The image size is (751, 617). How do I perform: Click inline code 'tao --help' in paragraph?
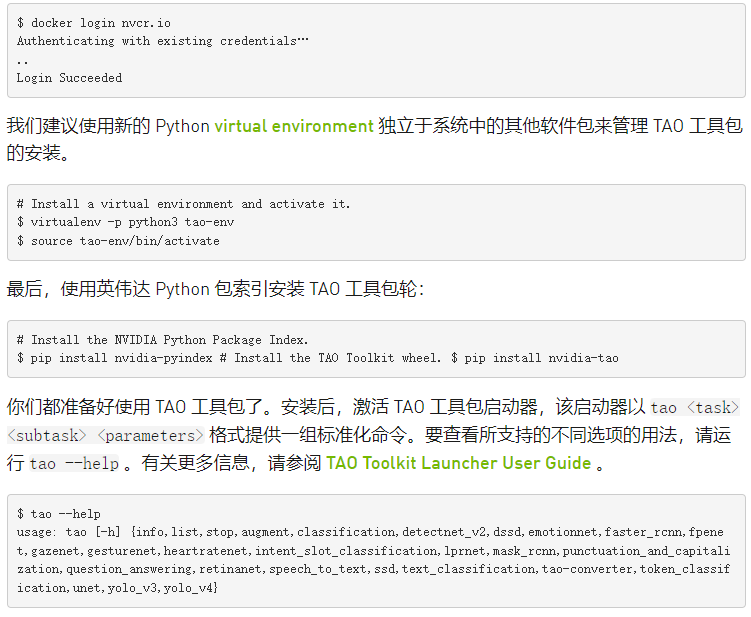74,463
